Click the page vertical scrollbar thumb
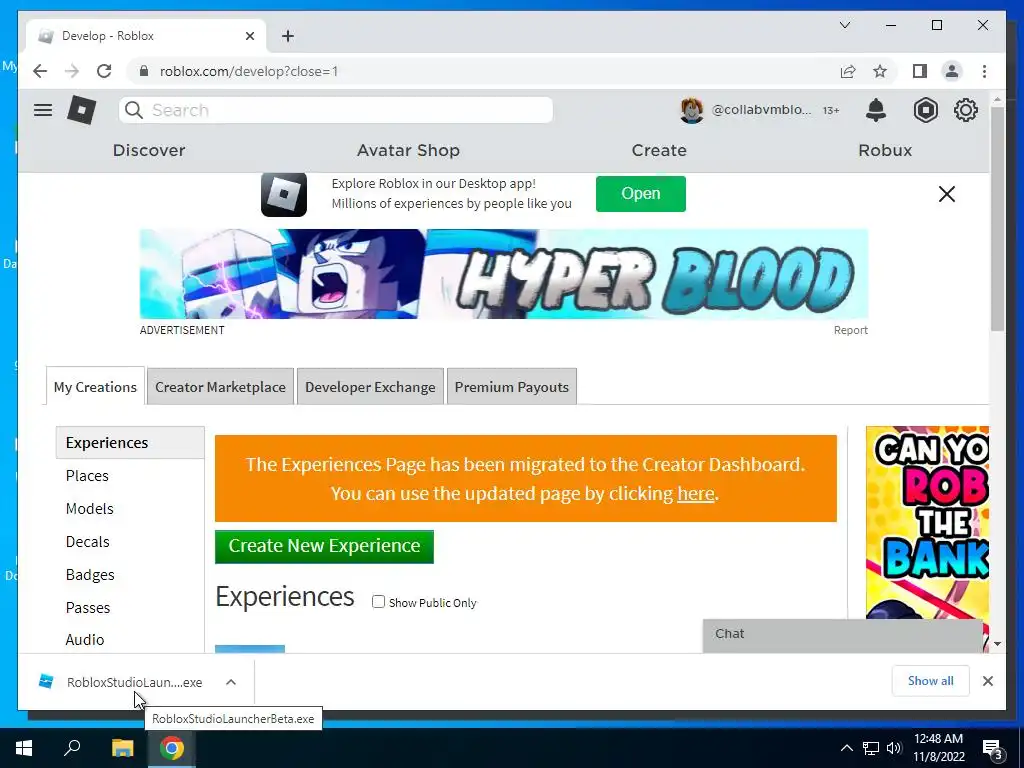This screenshot has width=1024, height=768. (997, 219)
